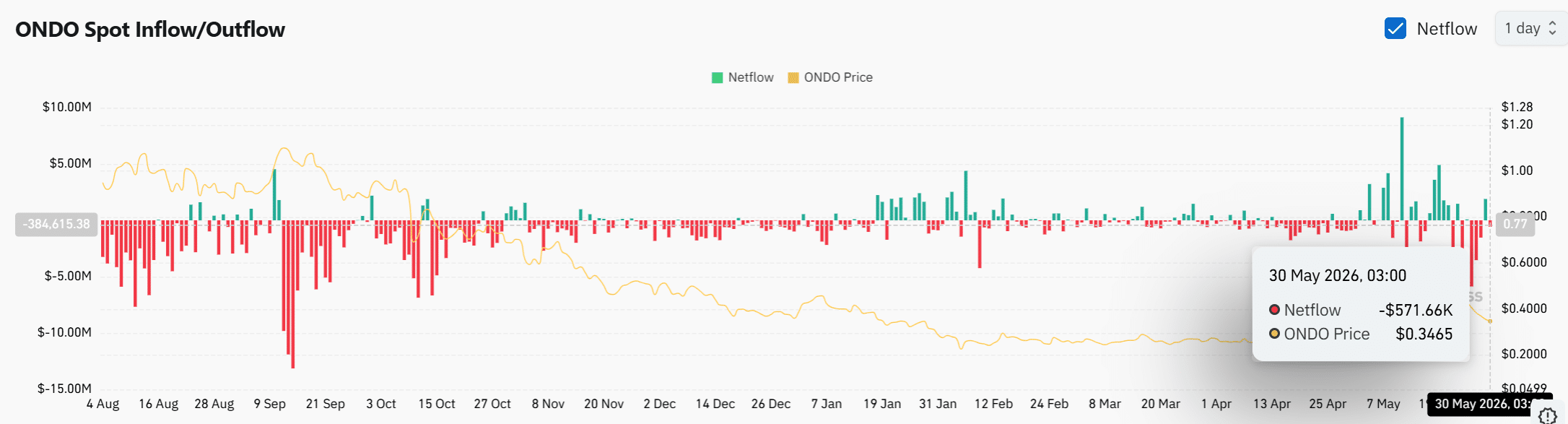
Task: Click the tooltip Netflow -$571.66K value
Action: [1415, 310]
